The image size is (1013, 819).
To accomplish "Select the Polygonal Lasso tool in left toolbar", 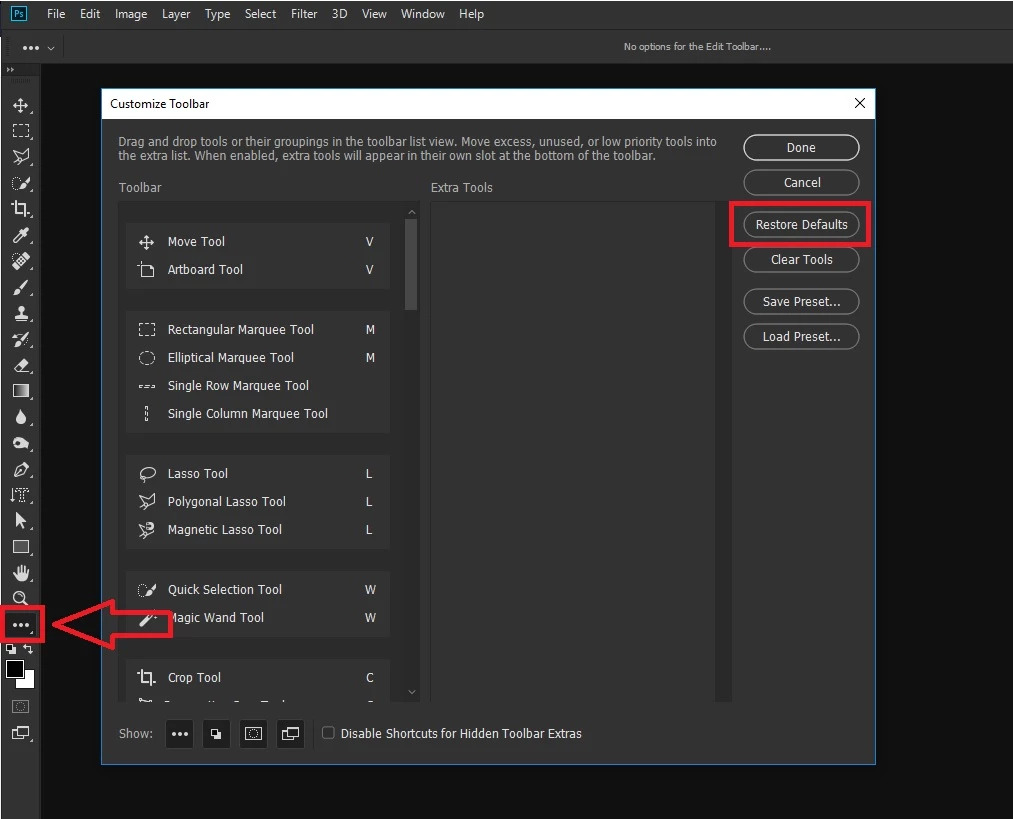I will (21, 157).
